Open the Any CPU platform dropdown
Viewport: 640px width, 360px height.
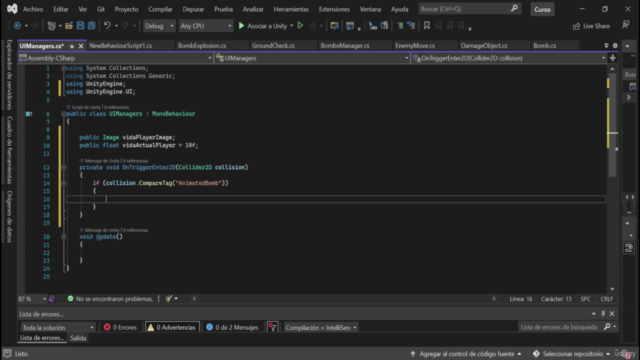[206, 26]
